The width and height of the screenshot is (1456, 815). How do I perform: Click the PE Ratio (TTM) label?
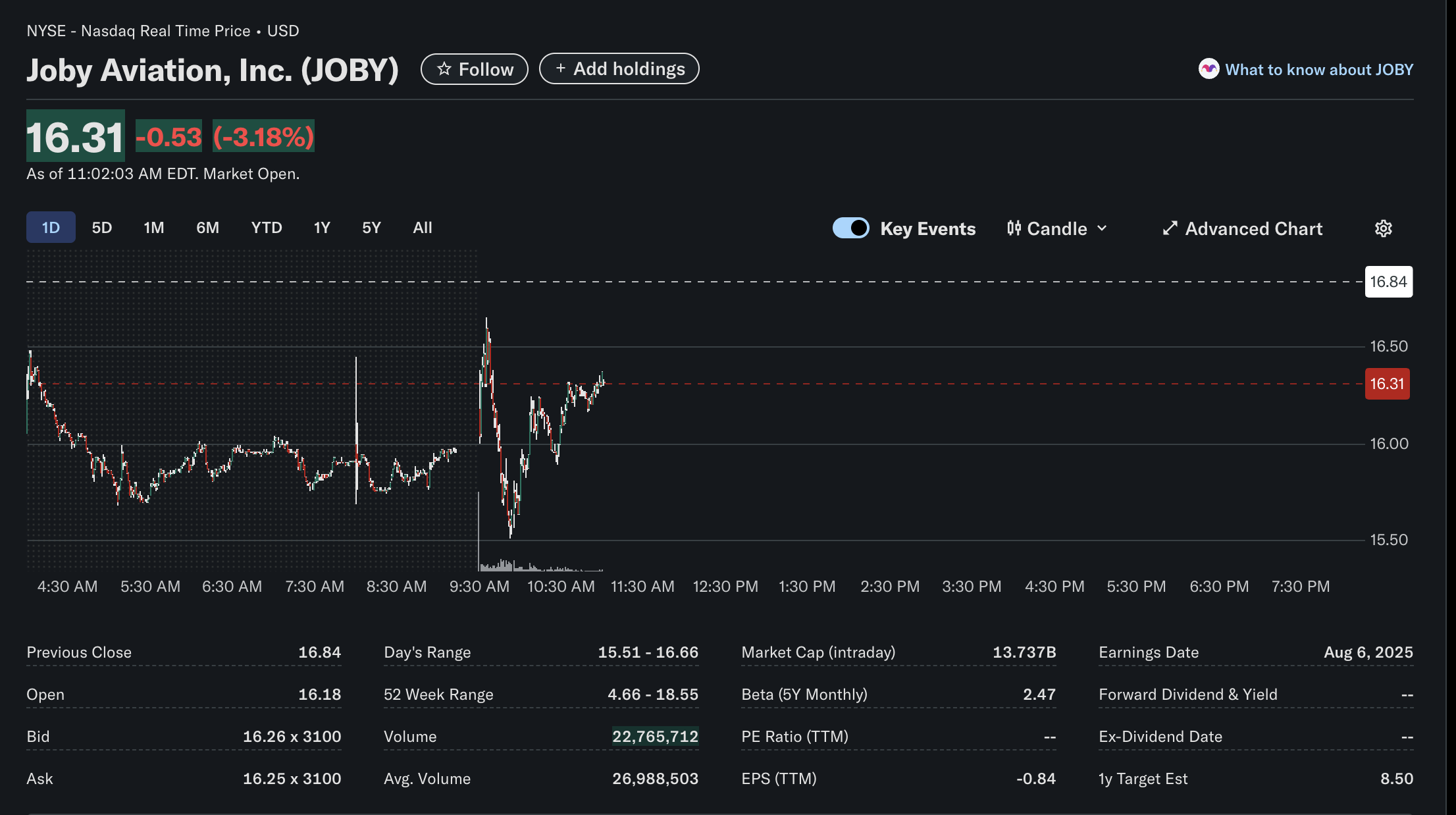794,737
